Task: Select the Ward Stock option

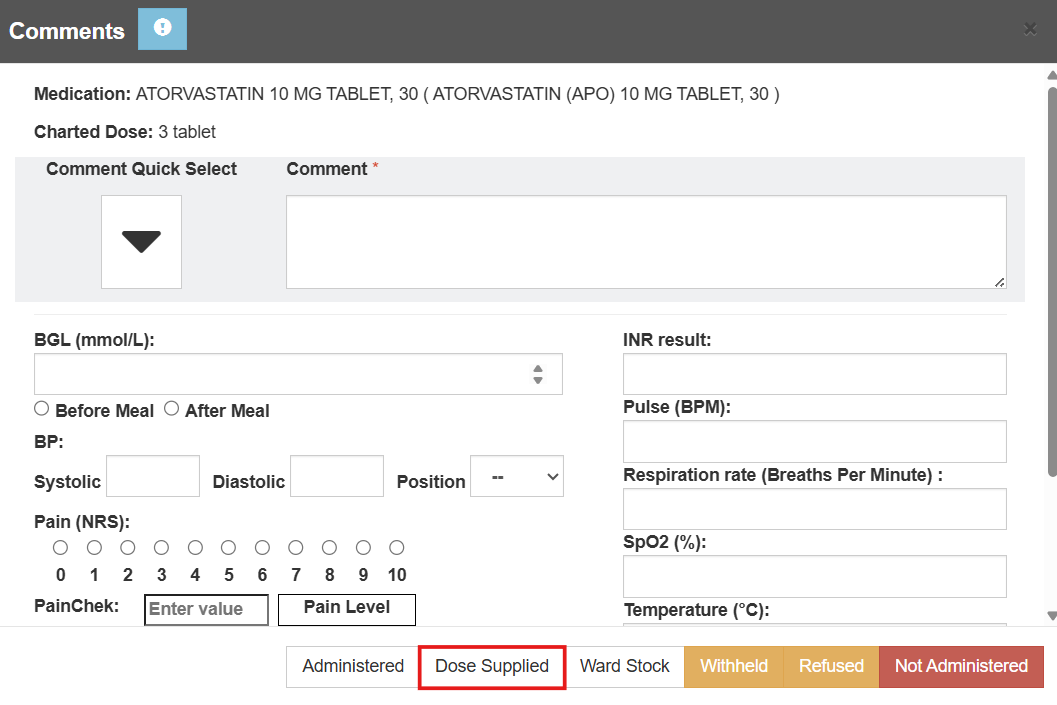Action: pos(625,666)
